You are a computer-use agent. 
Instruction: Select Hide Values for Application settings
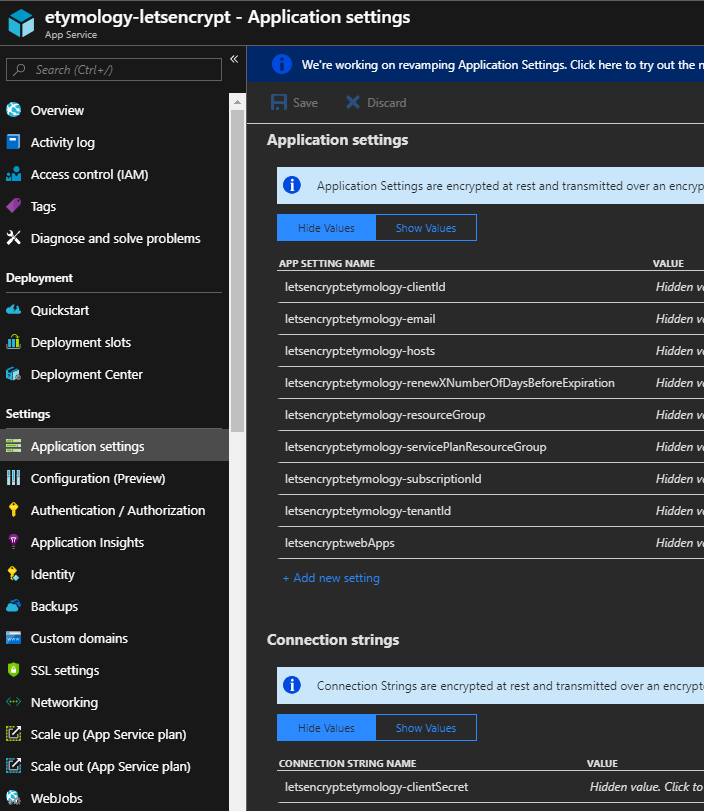click(x=326, y=228)
